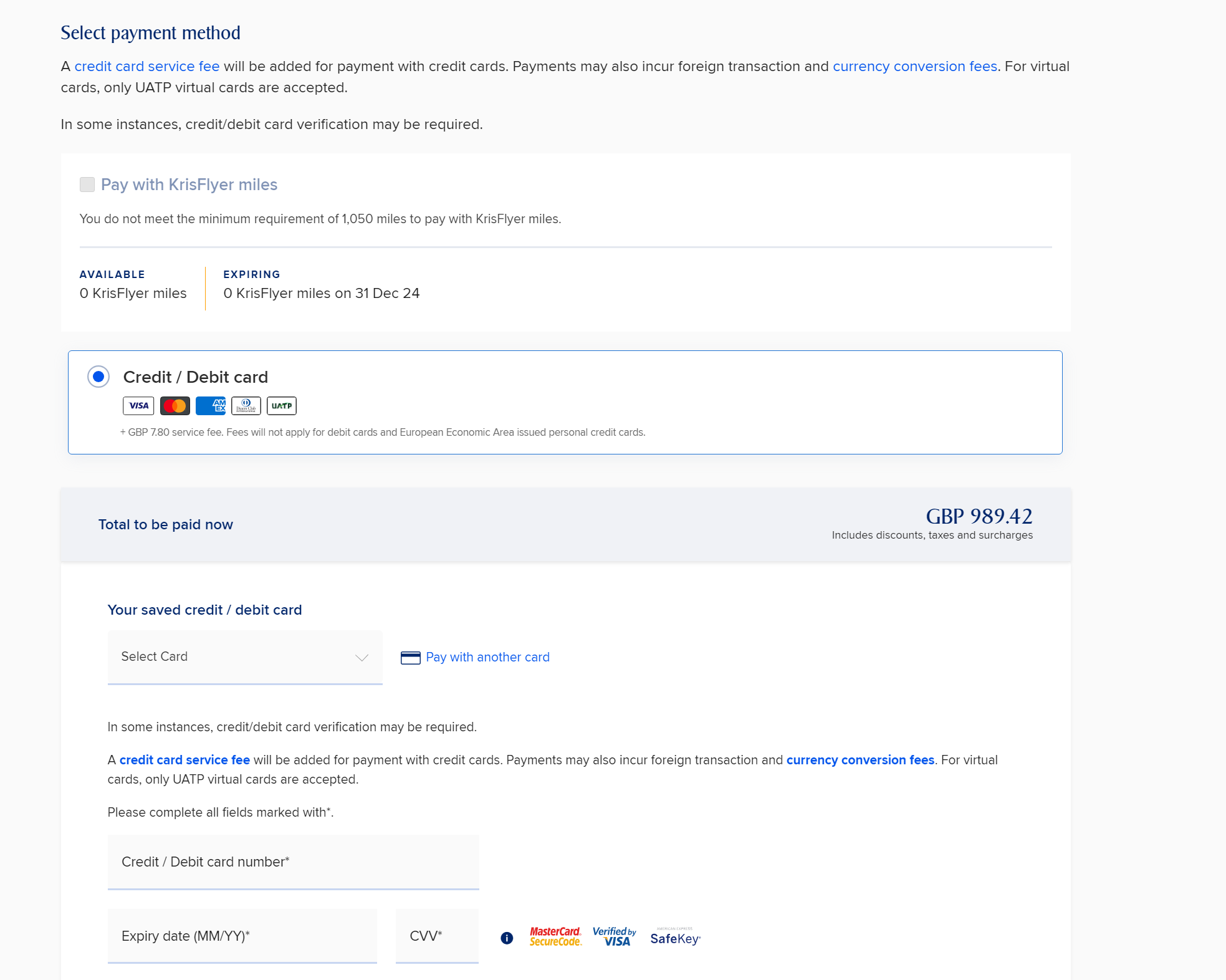Click the Visa card logo icon
Viewport: 1226px width, 980px height.
click(x=138, y=406)
